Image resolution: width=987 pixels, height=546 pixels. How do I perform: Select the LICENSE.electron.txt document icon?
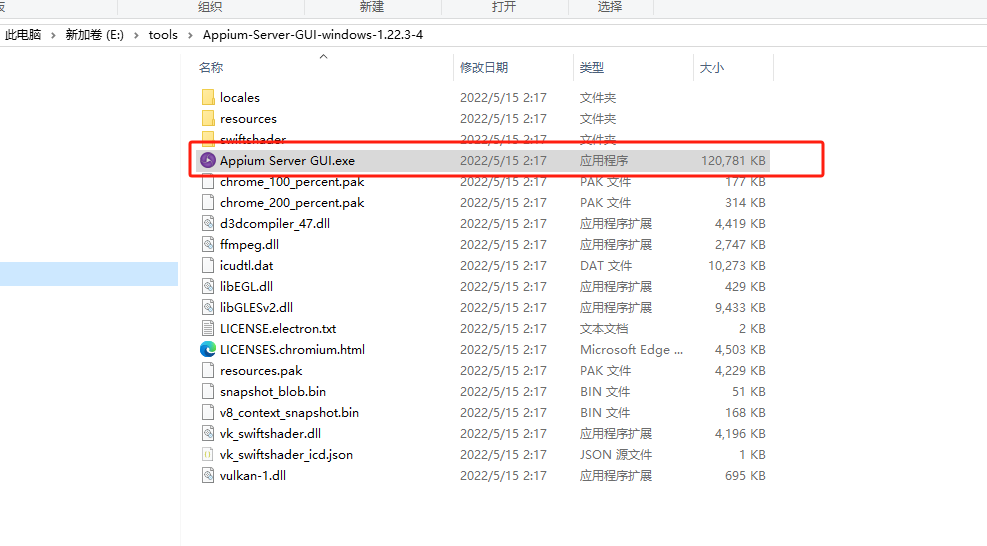click(208, 329)
